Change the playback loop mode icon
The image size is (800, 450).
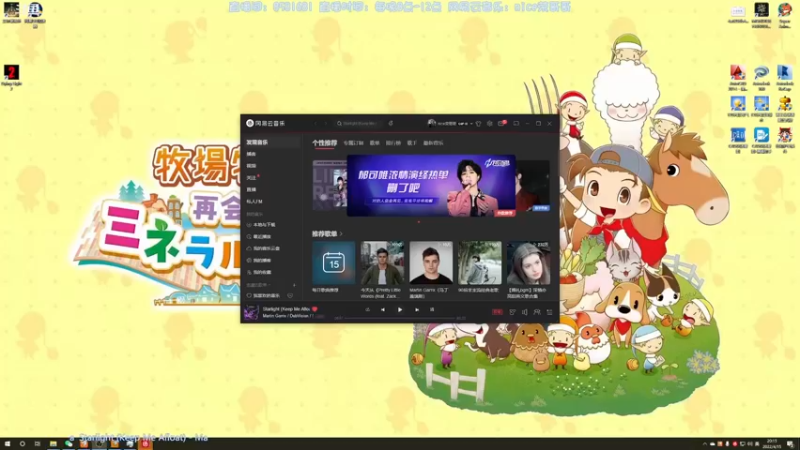[367, 310]
